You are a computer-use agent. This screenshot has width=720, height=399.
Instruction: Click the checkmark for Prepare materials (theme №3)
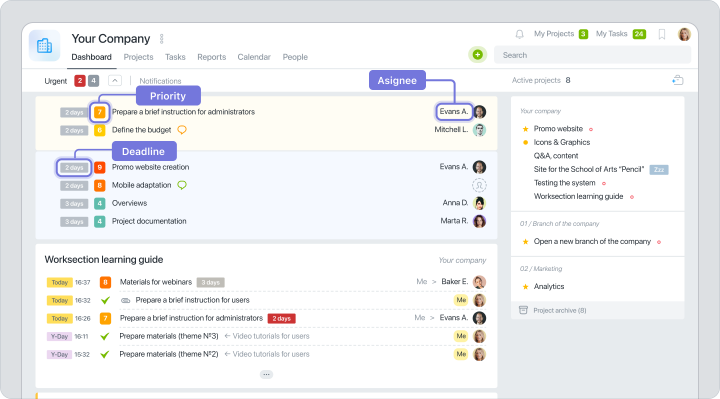pyautogui.click(x=105, y=337)
